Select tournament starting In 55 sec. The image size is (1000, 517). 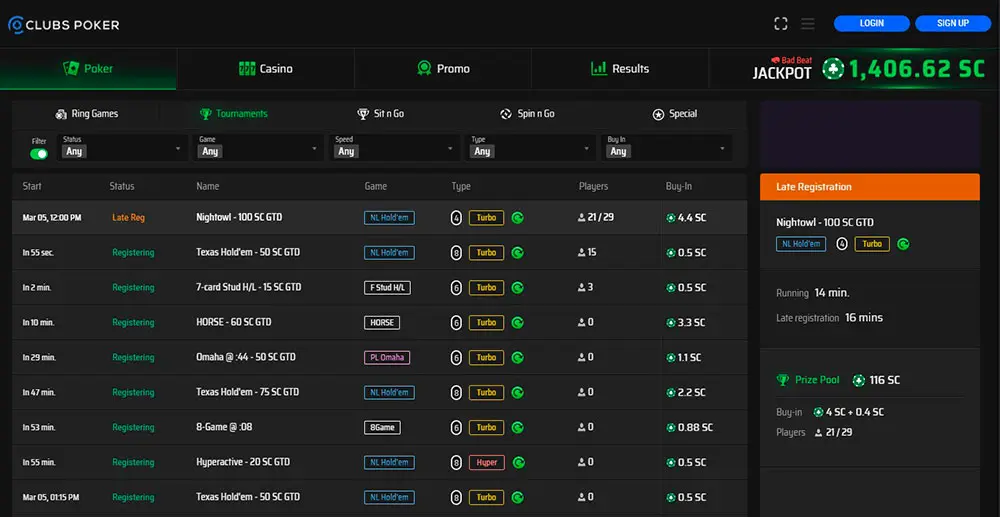point(379,252)
